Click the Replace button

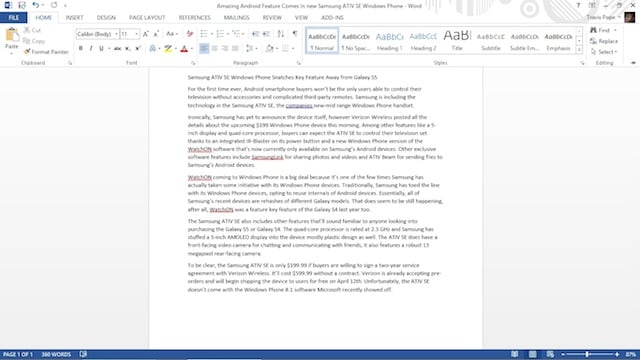point(604,41)
